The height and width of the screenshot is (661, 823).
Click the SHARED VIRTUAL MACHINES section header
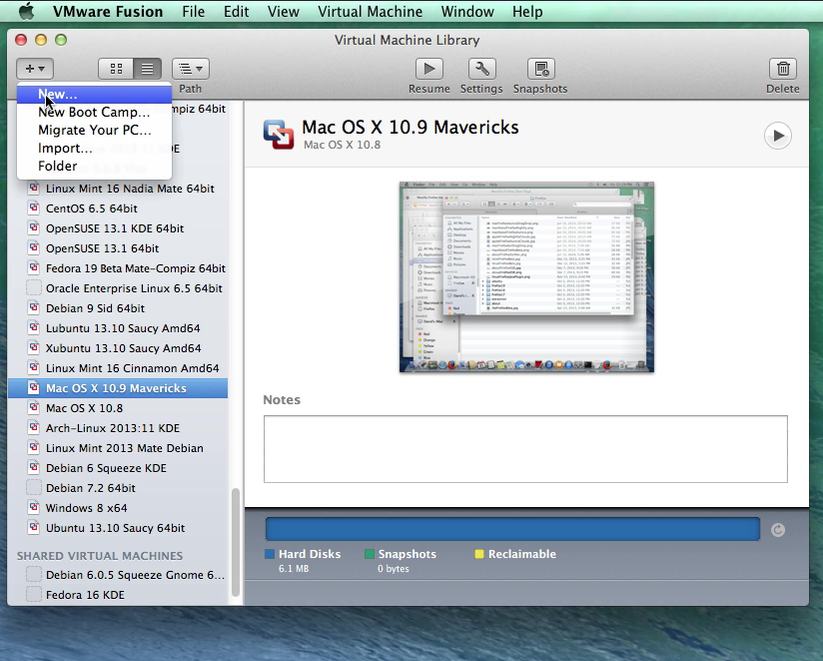(x=100, y=555)
